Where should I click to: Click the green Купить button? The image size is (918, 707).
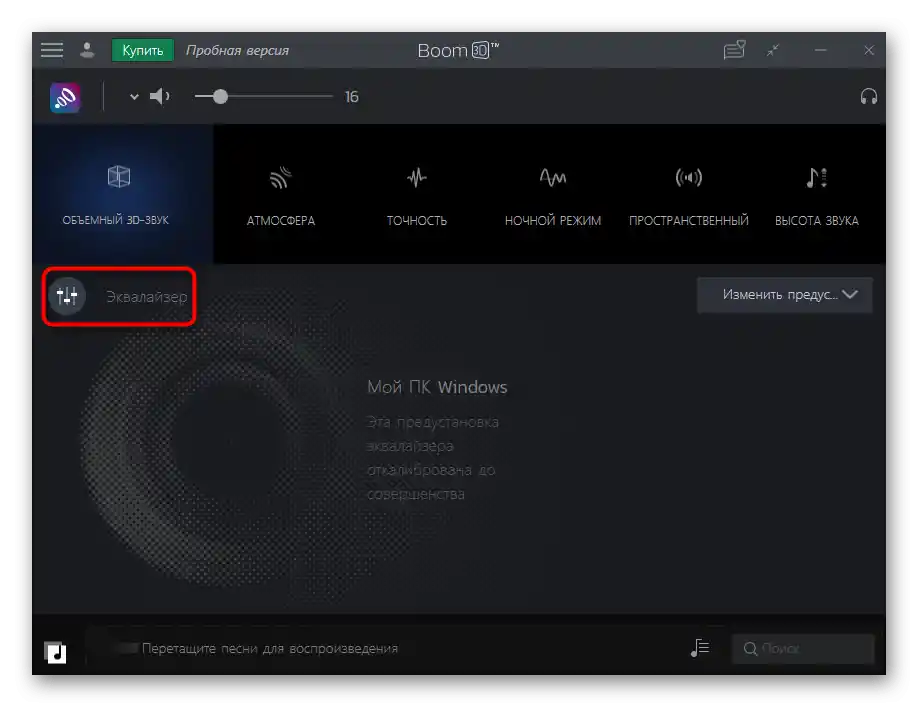click(x=142, y=50)
